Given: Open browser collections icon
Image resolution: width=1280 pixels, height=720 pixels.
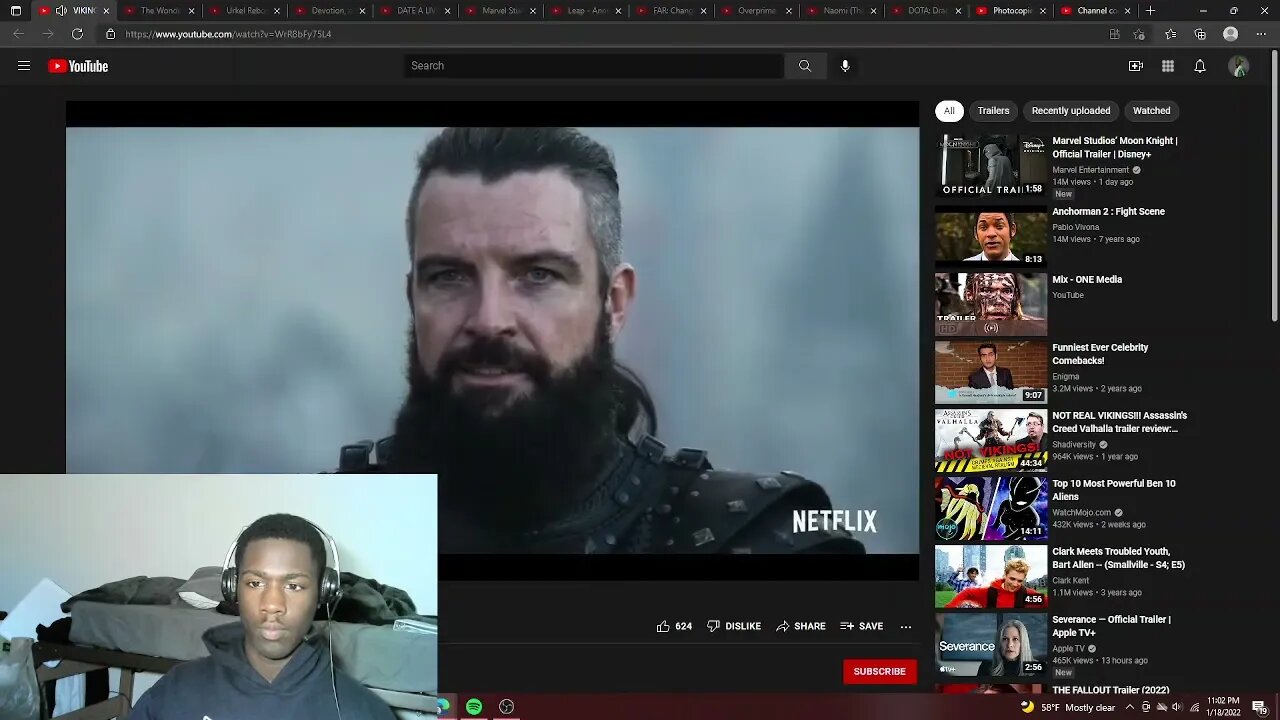Looking at the screenshot, I should pyautogui.click(x=1200, y=34).
